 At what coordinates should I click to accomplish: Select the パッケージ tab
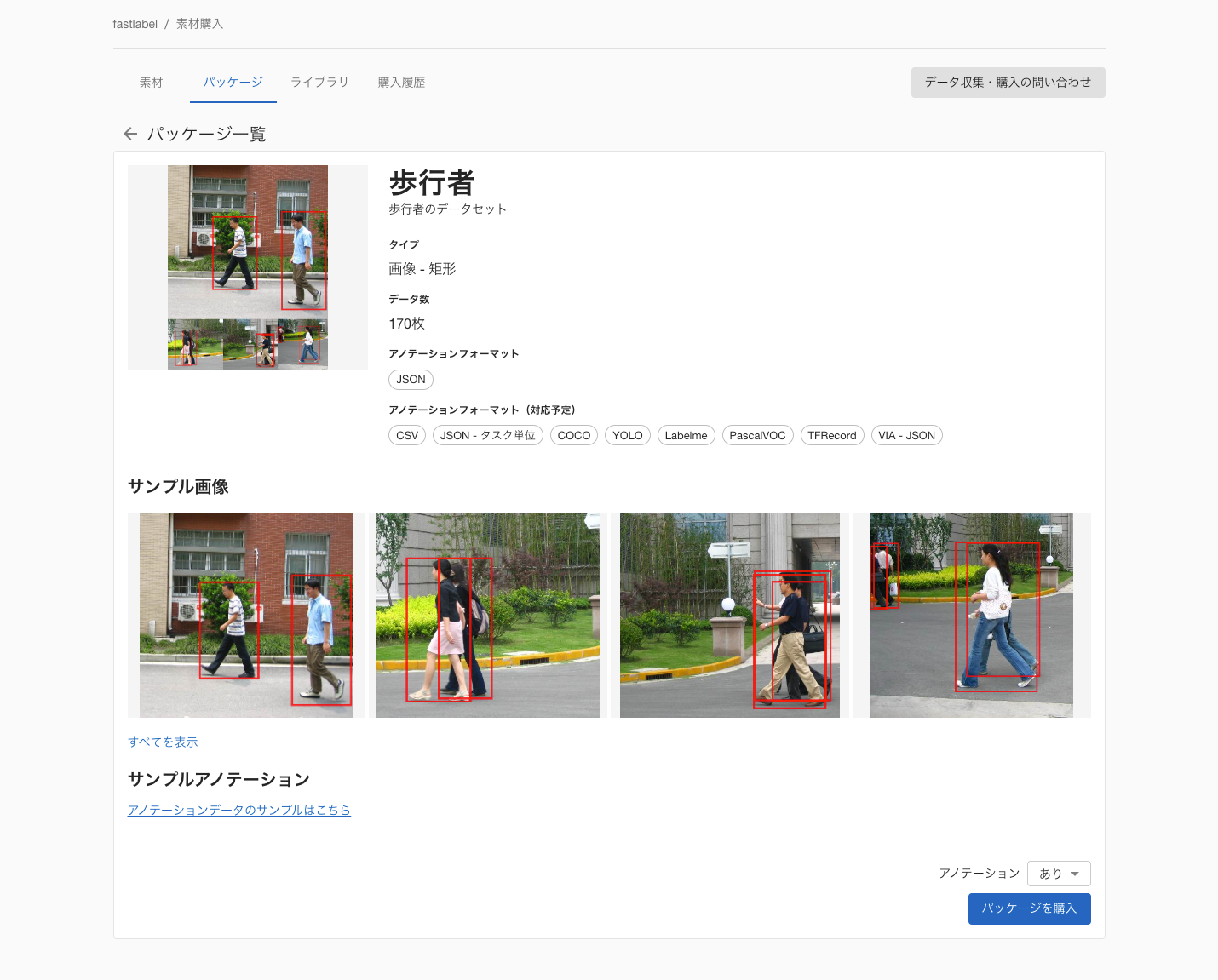pos(233,83)
